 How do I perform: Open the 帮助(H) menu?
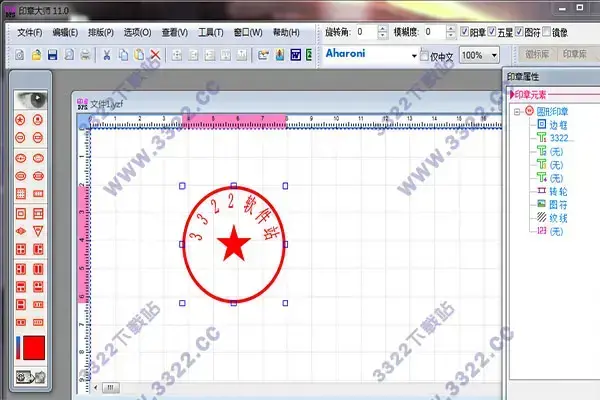point(286,33)
